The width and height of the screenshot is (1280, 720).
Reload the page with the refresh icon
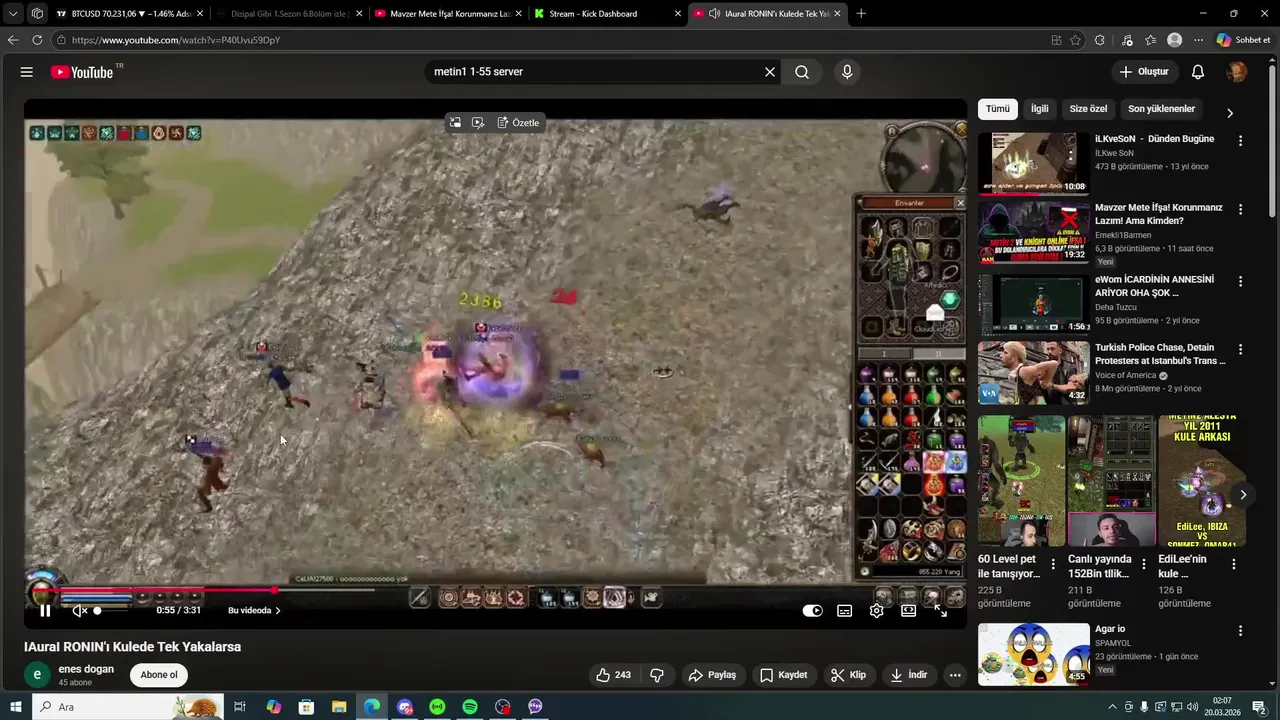pyautogui.click(x=37, y=40)
